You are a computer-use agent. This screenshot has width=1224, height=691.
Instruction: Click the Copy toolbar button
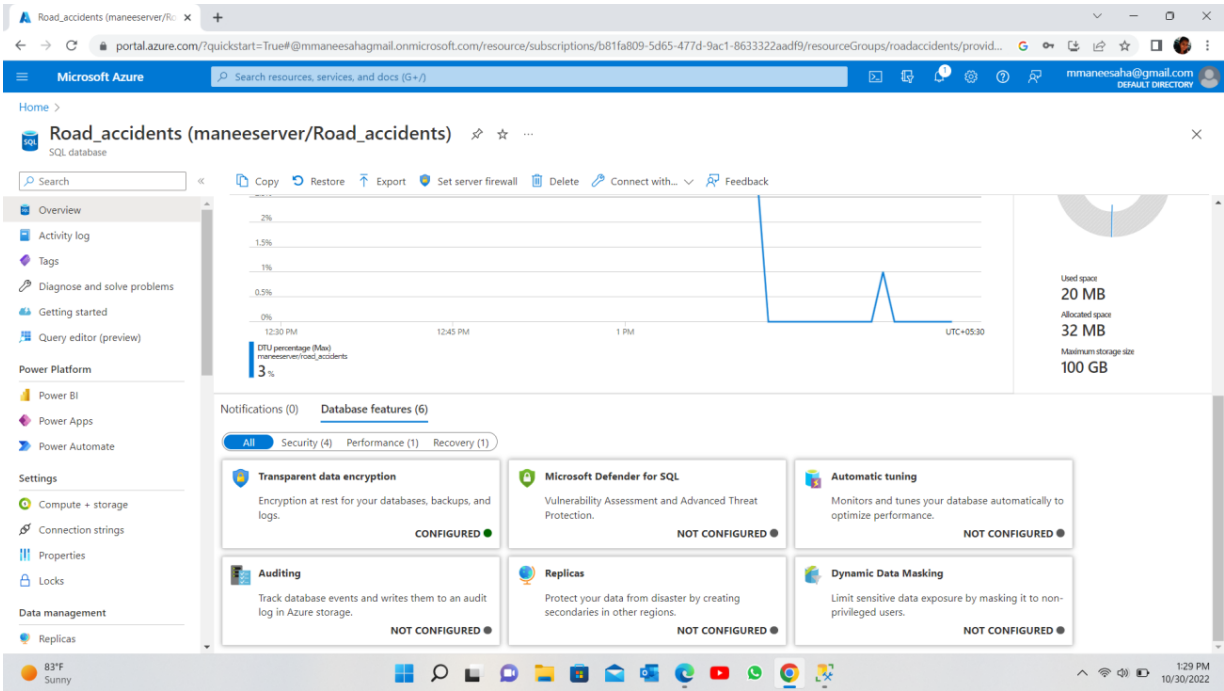(x=257, y=181)
